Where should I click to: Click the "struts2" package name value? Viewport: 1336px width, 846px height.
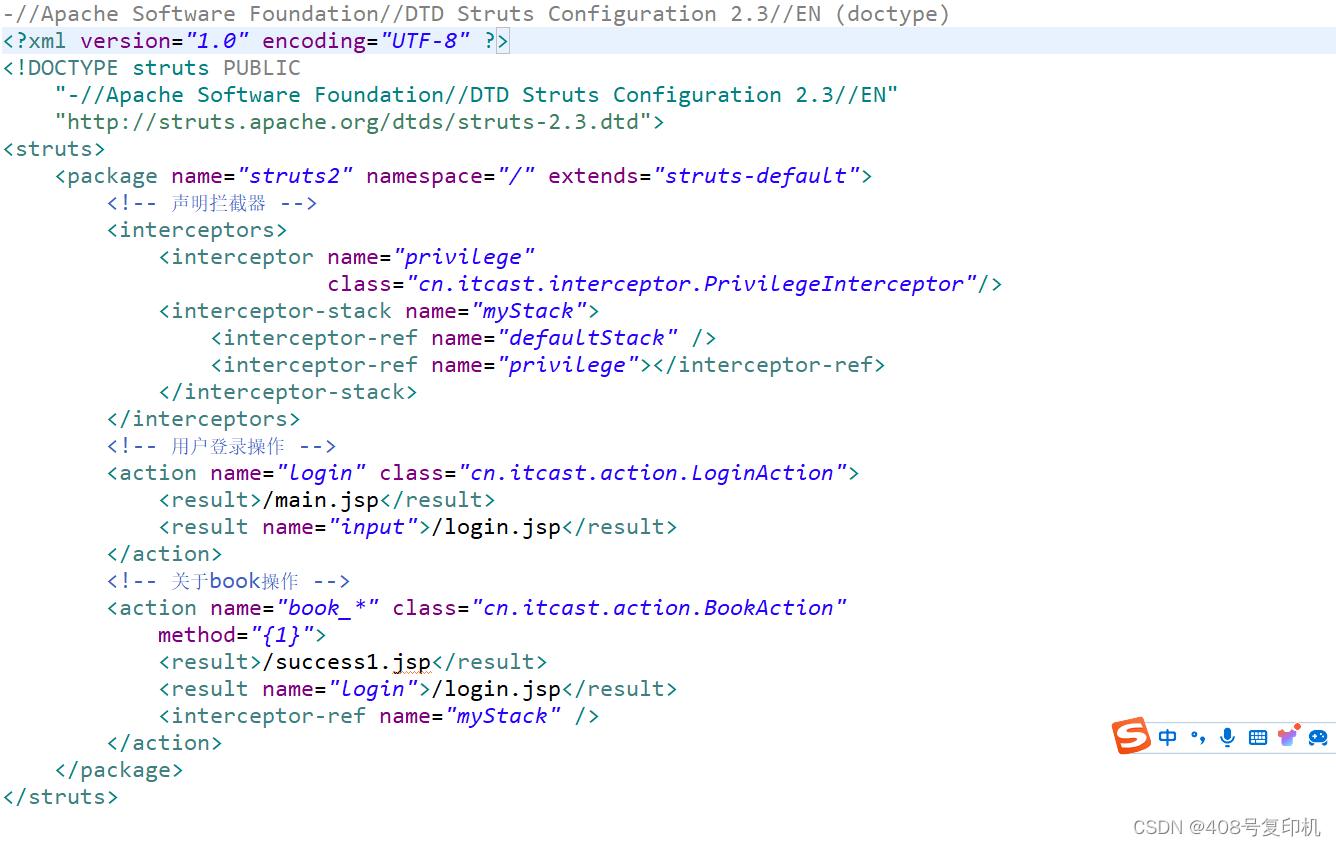295,175
